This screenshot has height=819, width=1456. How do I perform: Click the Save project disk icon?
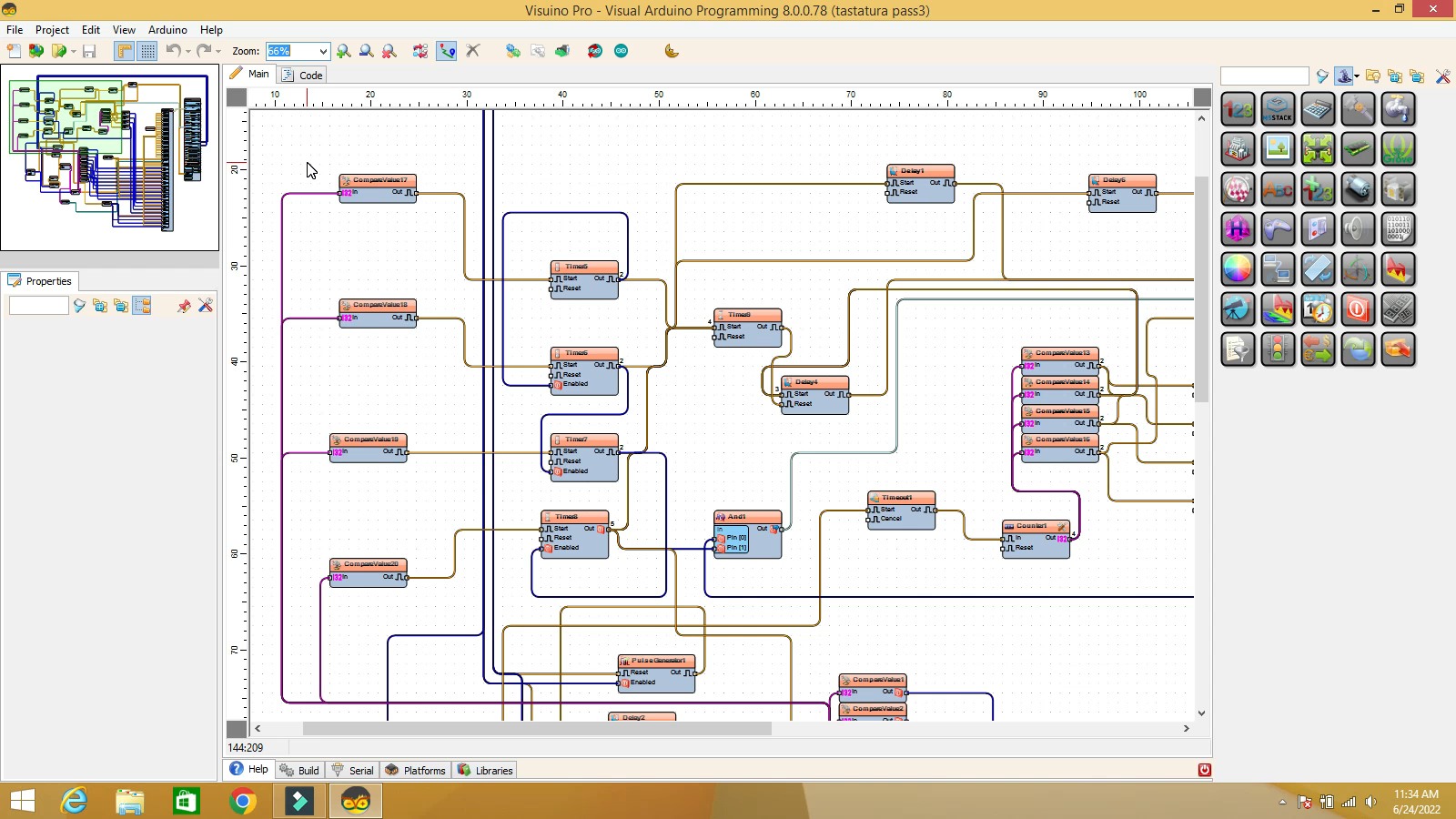(x=89, y=51)
